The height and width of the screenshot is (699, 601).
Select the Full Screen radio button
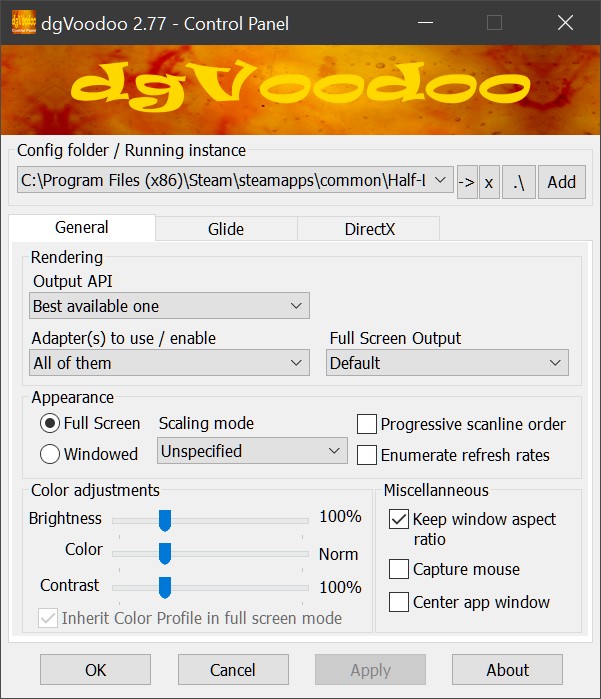pyautogui.click(x=50, y=423)
